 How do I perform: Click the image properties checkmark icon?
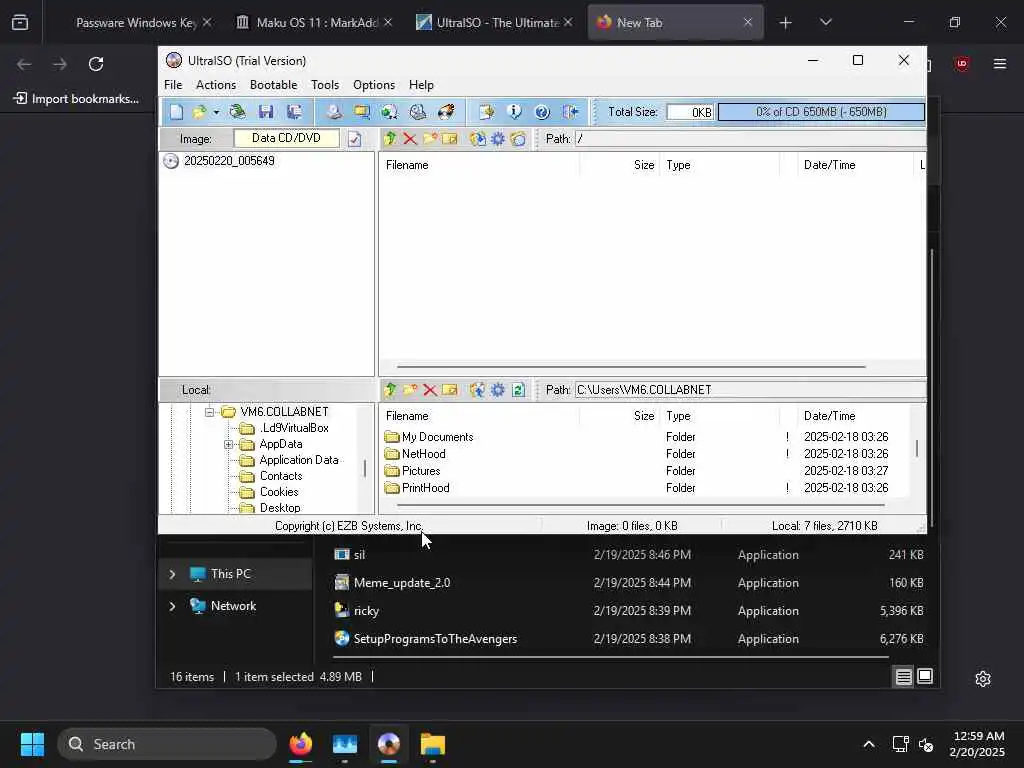[355, 138]
